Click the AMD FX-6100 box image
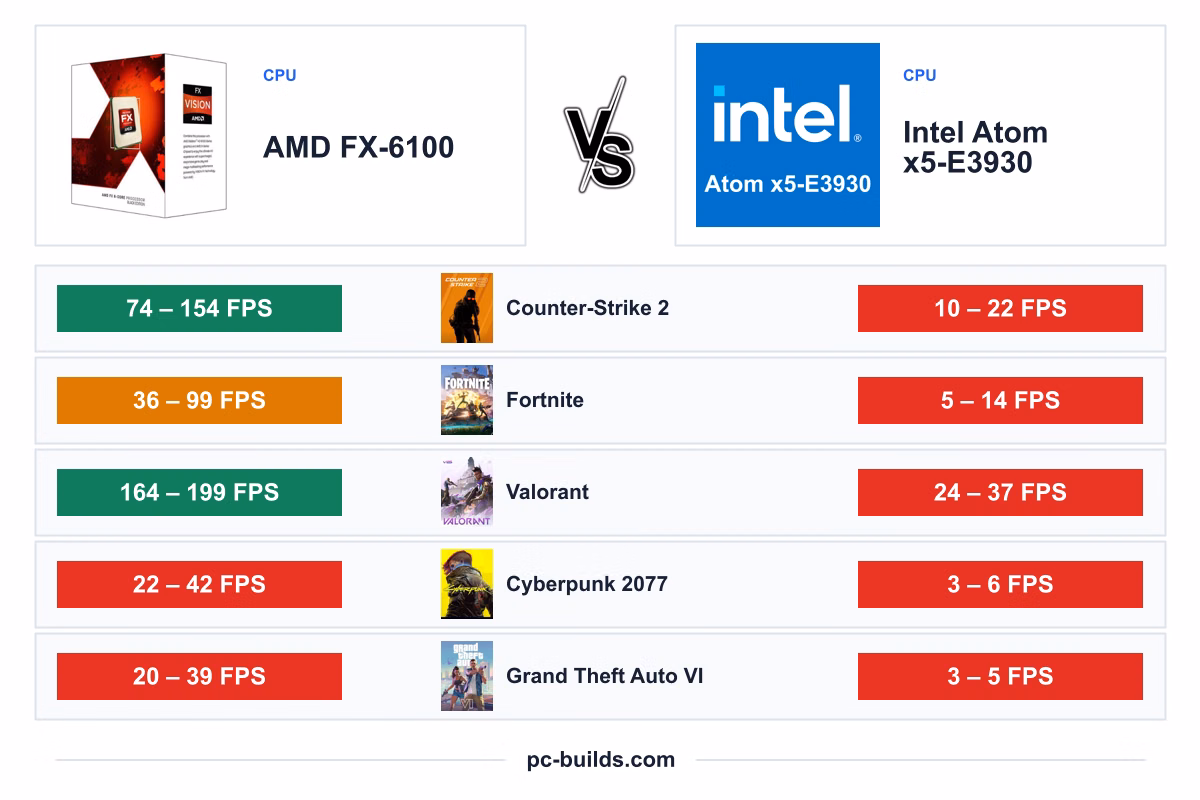This screenshot has height=800, width=1200. (x=147, y=135)
